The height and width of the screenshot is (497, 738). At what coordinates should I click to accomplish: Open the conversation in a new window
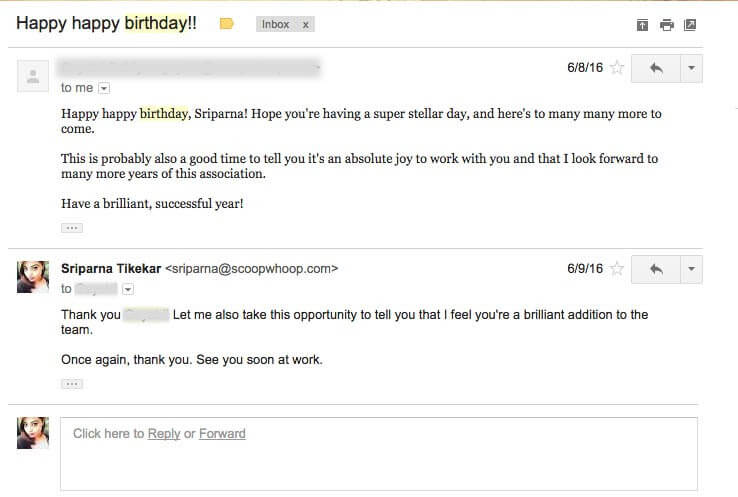(690, 25)
